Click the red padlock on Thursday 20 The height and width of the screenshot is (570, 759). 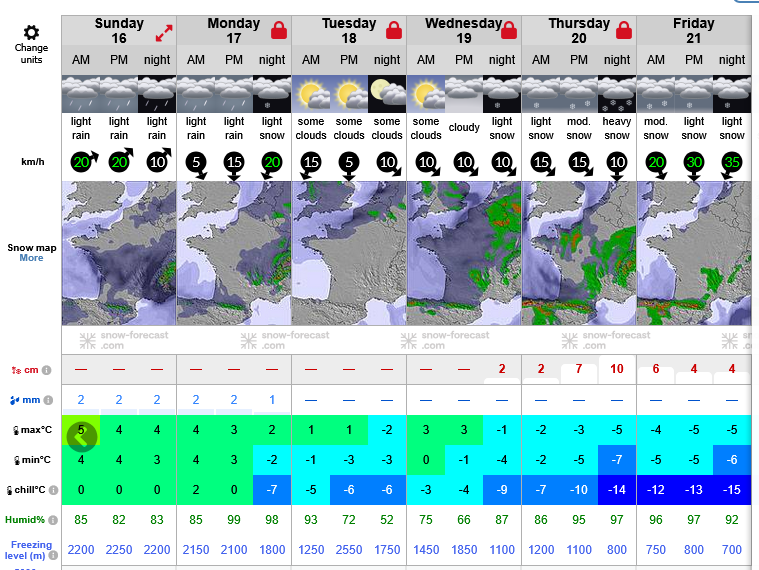coord(624,30)
